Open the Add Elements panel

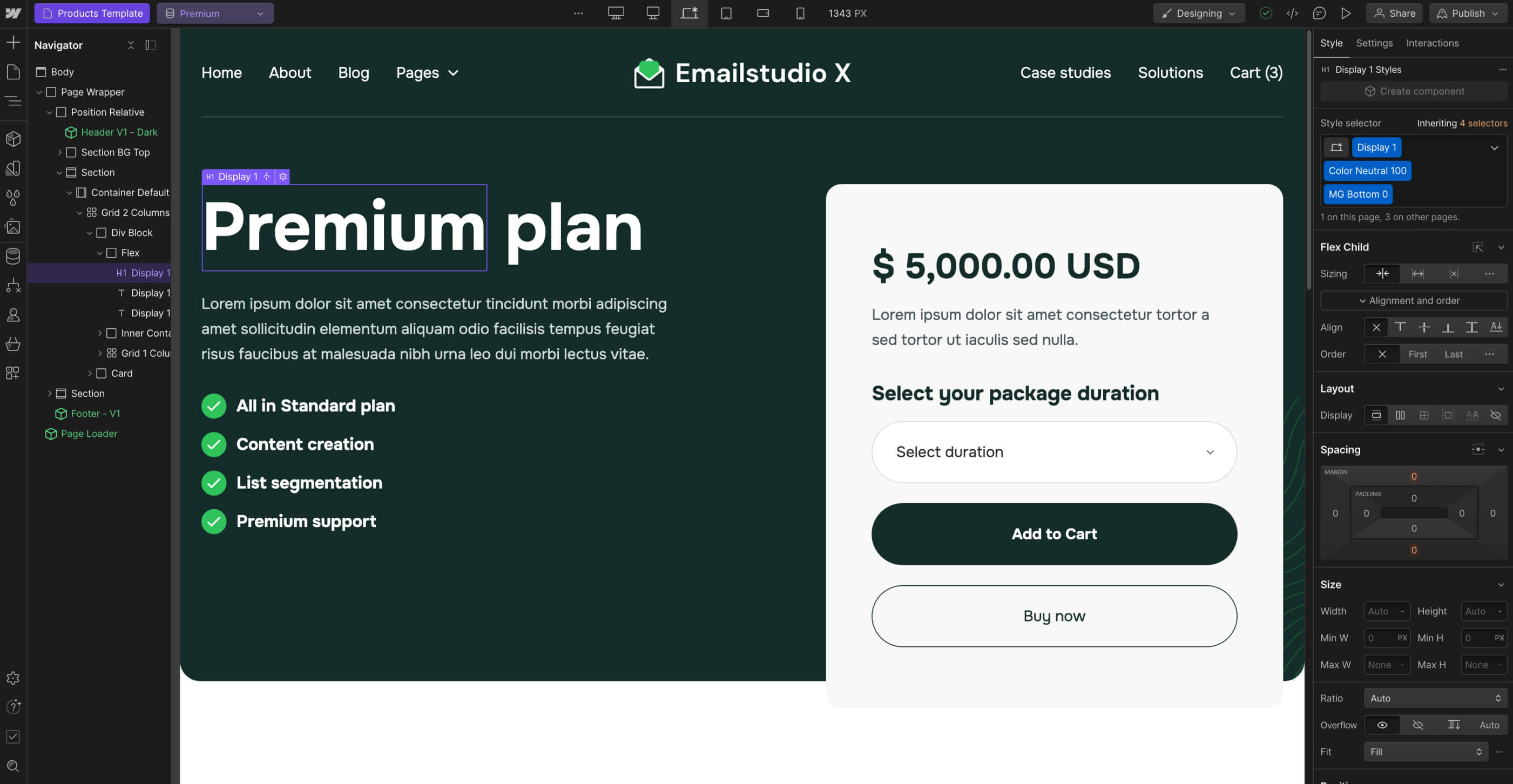click(x=13, y=42)
